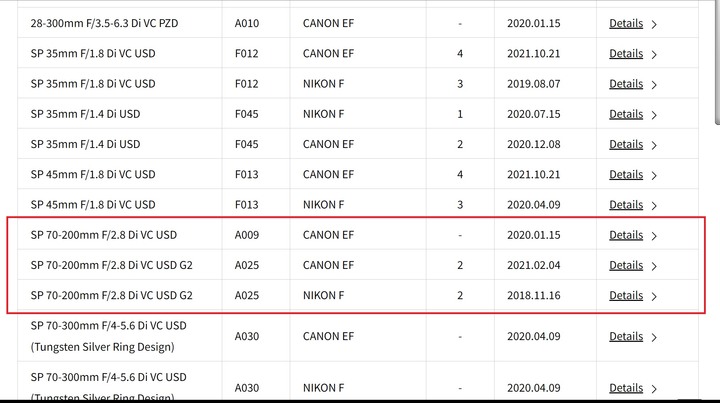Viewport: 720px width, 403px height.
Task: Click chevron arrow in F013 Canon EF row
Action: [654, 176]
